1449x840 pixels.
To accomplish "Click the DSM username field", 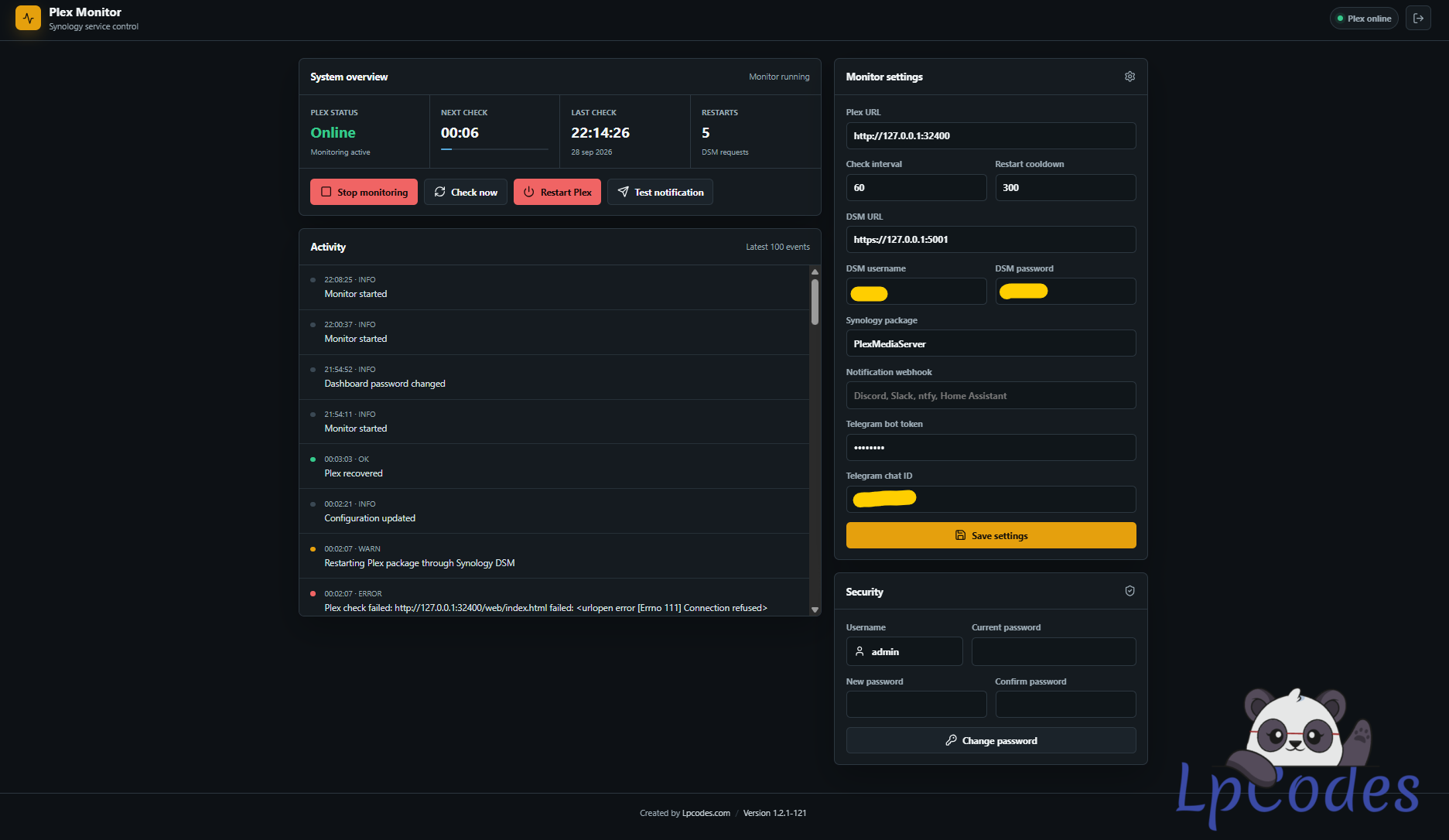I will [916, 291].
